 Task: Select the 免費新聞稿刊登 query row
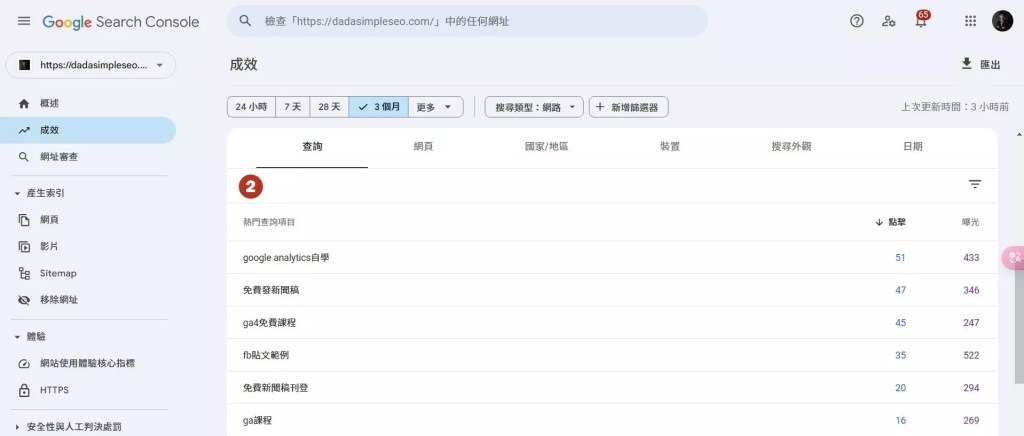click(x=612, y=388)
